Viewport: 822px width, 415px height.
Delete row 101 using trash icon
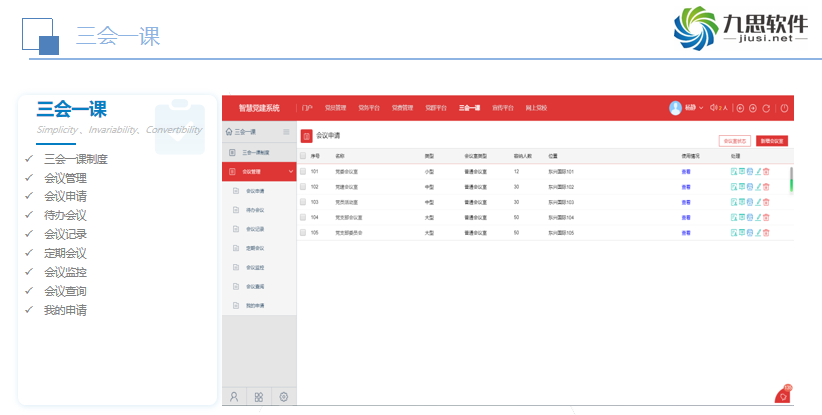pos(767,172)
